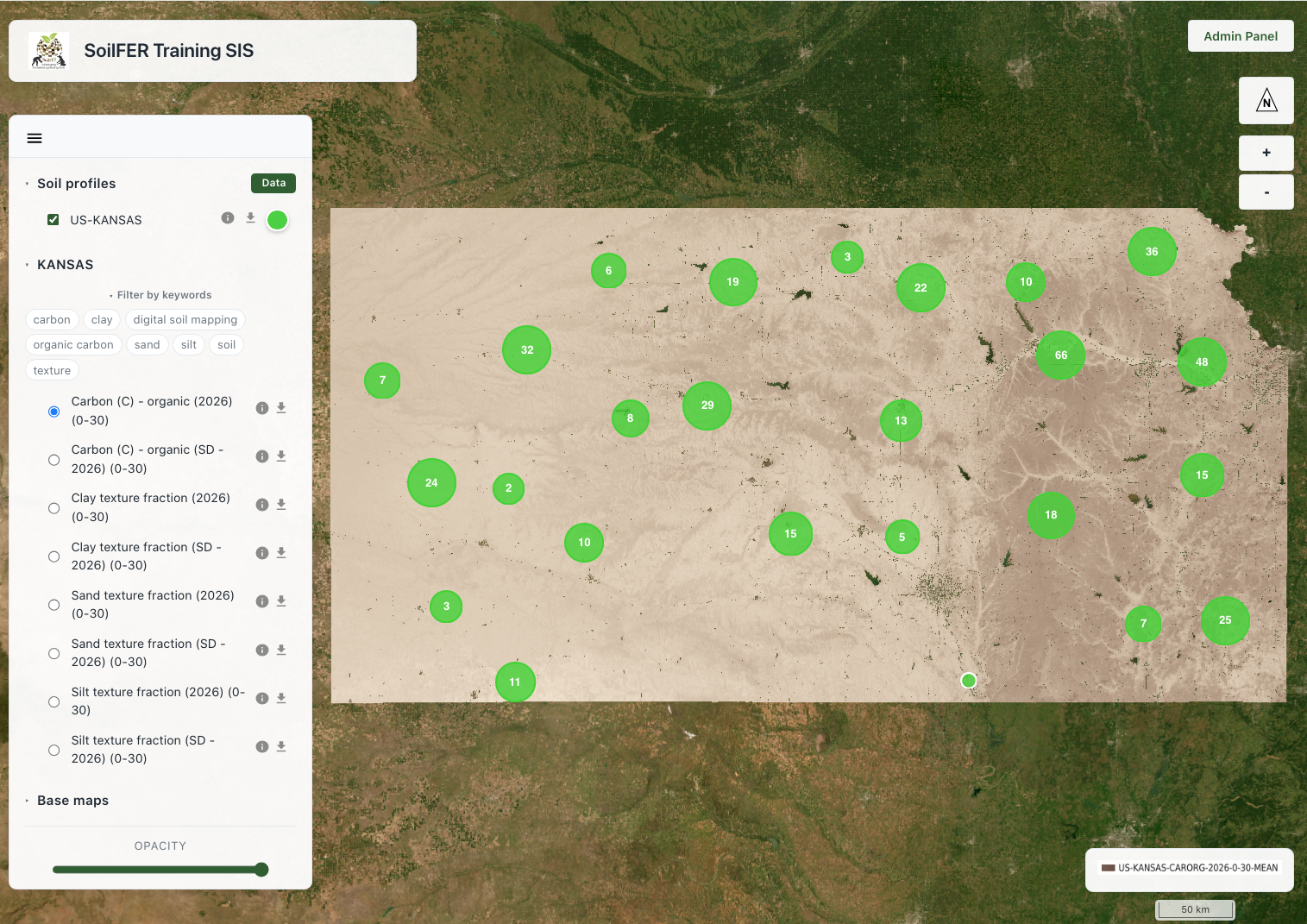Download Clay texture fraction SD layer
The image size is (1307, 924).
point(281,553)
